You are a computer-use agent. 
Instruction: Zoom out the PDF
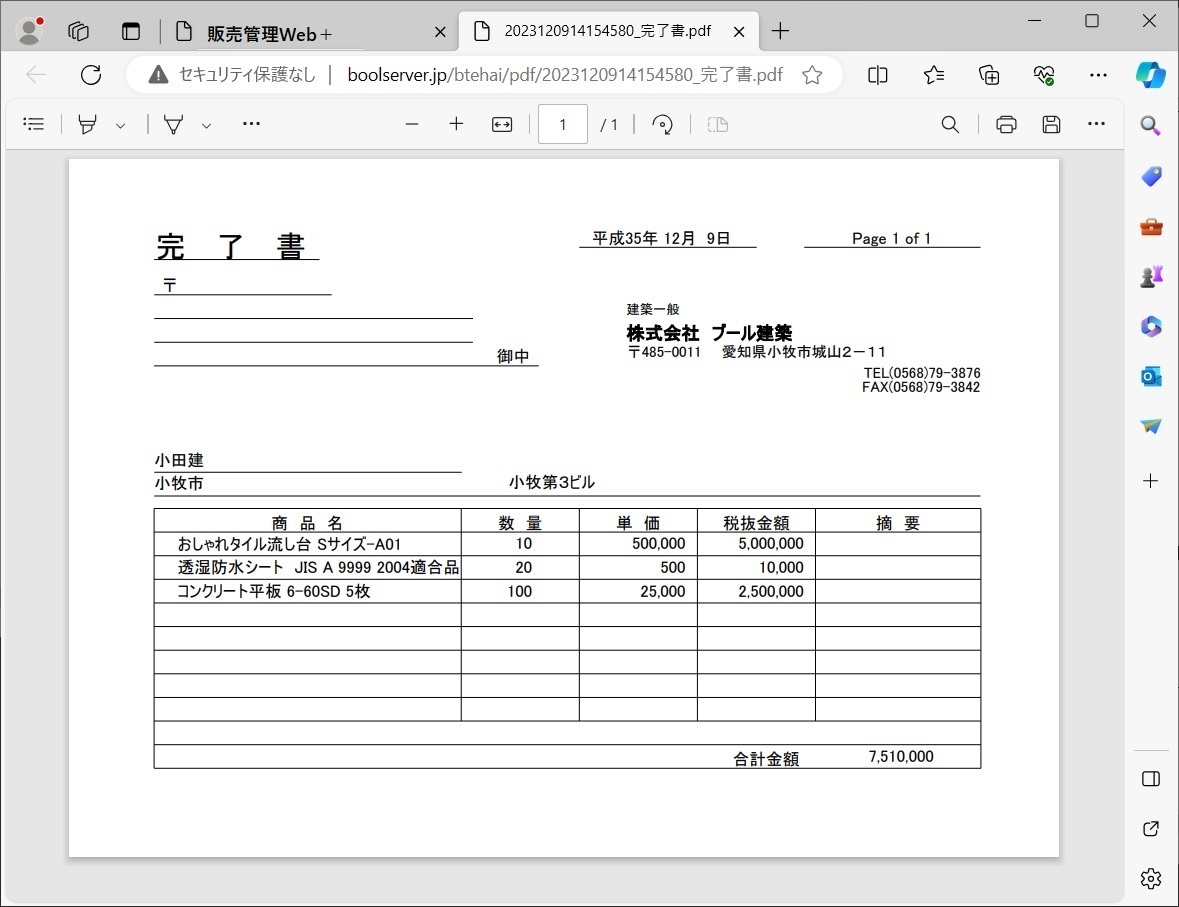click(x=411, y=124)
